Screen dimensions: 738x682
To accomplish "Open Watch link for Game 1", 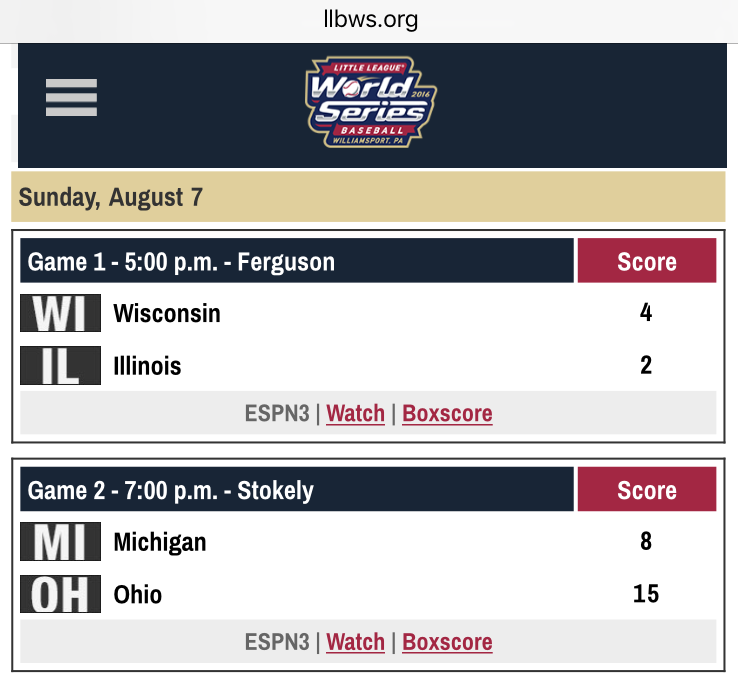I will coord(355,413).
